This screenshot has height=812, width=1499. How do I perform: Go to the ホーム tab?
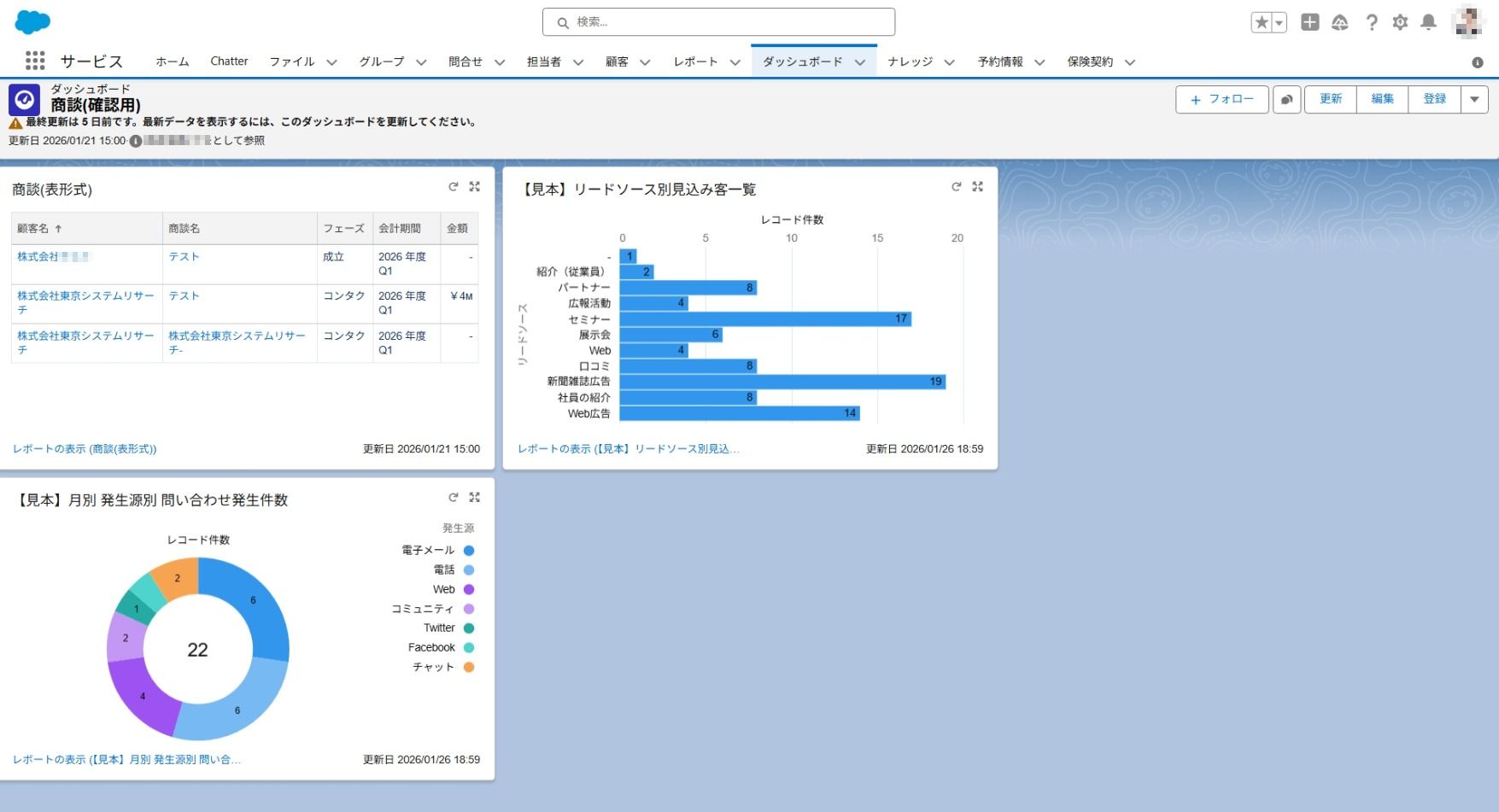point(173,61)
